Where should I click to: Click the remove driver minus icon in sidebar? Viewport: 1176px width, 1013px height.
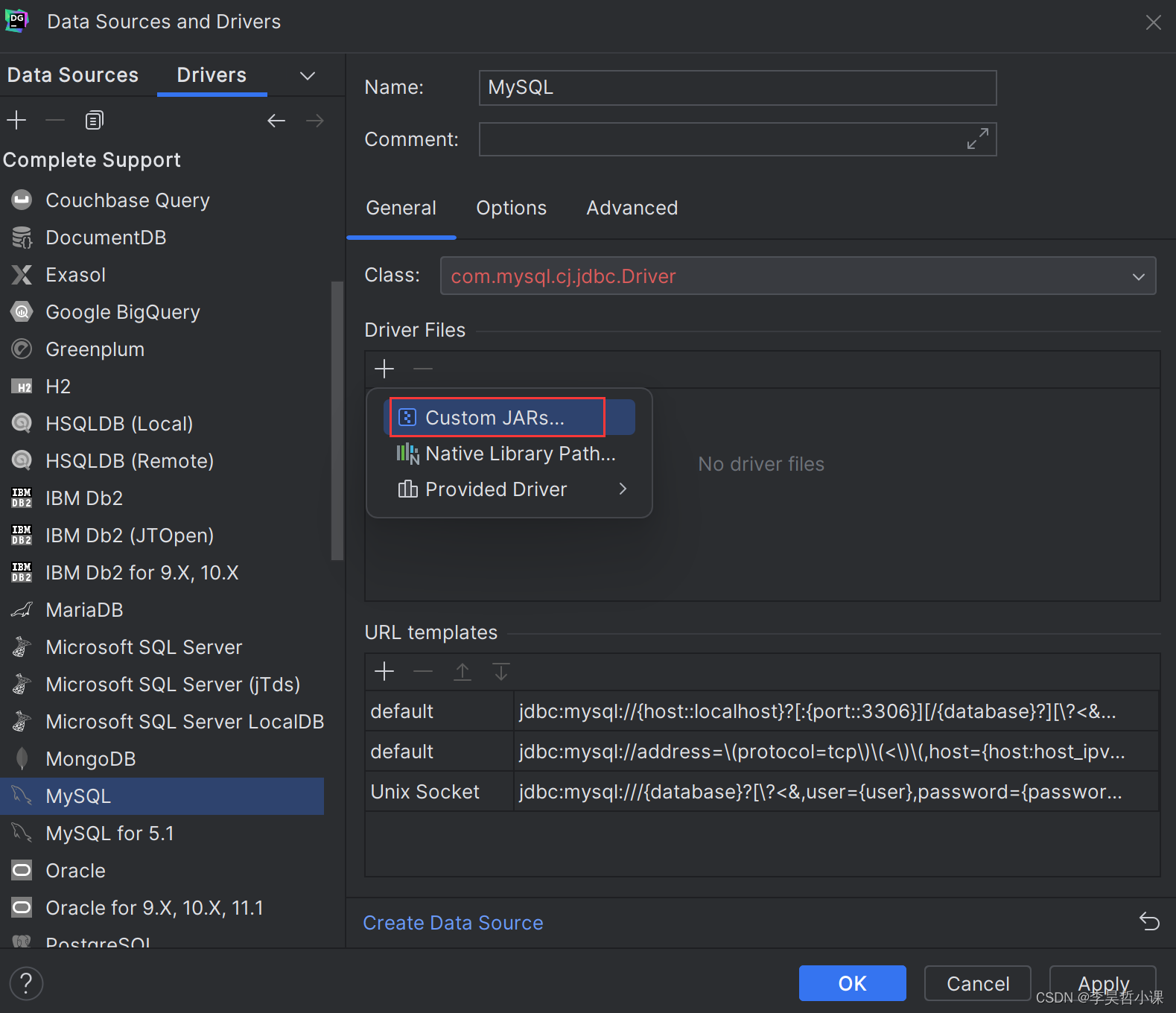point(55,120)
